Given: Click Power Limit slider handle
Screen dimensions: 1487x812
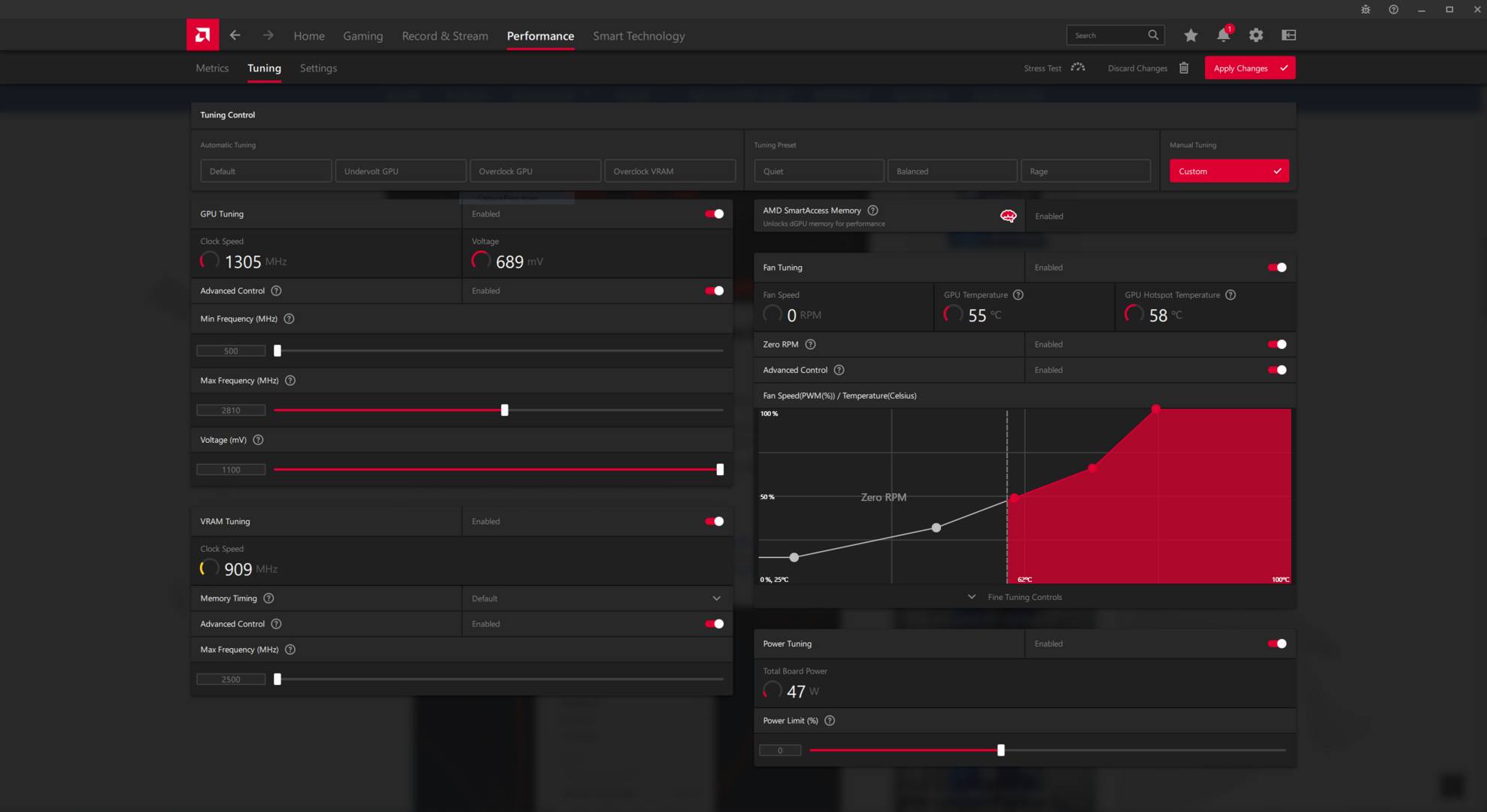Looking at the screenshot, I should click(1000, 750).
